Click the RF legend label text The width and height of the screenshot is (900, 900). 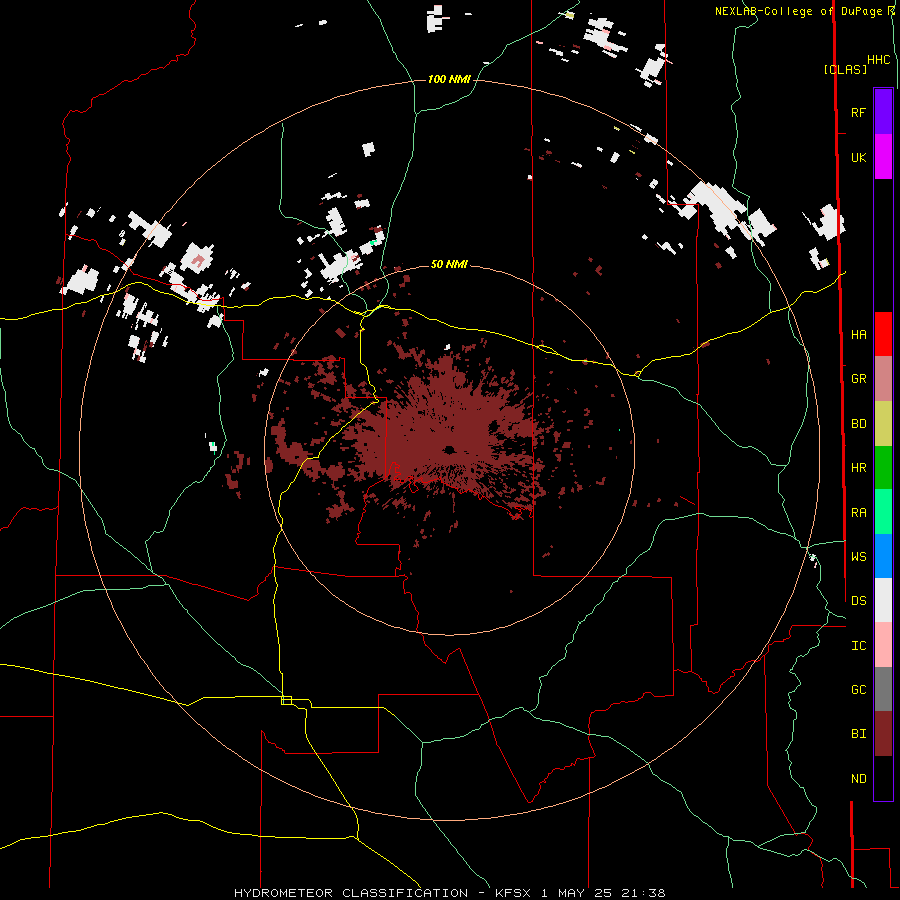[858, 112]
